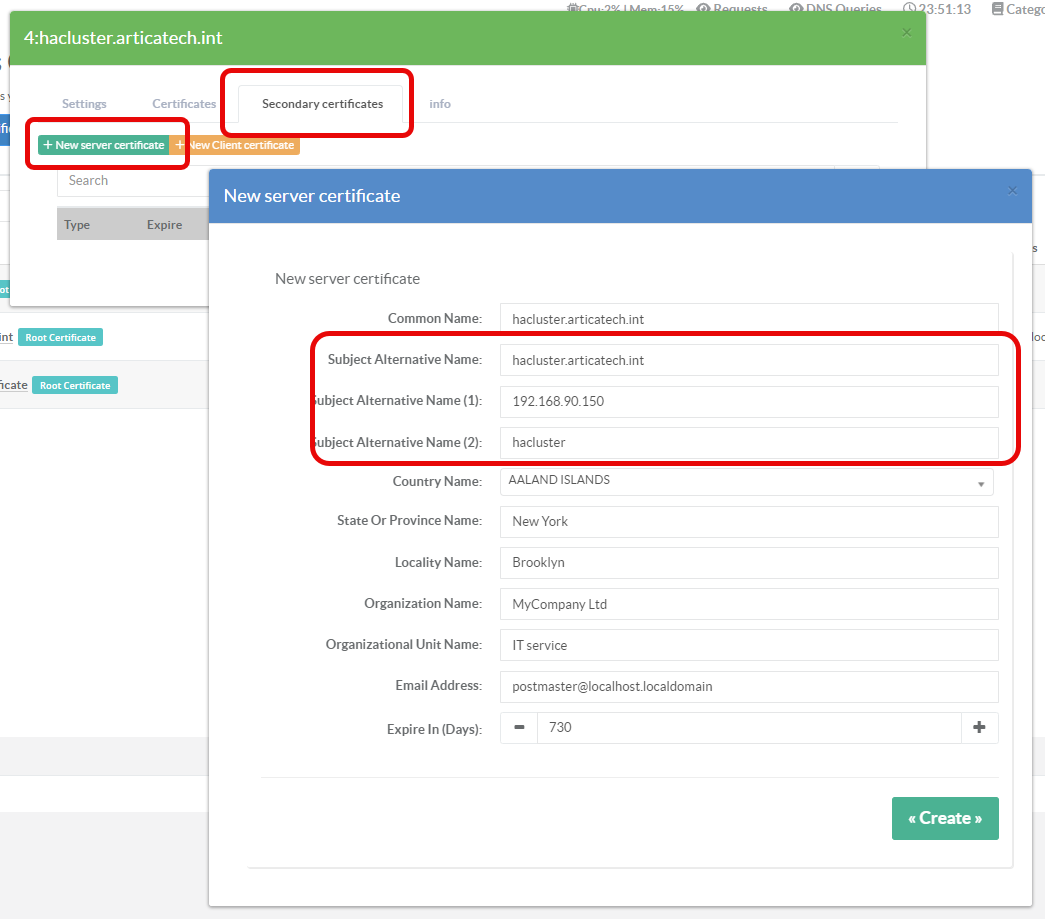Expand the Country Name dropdown

(746, 481)
